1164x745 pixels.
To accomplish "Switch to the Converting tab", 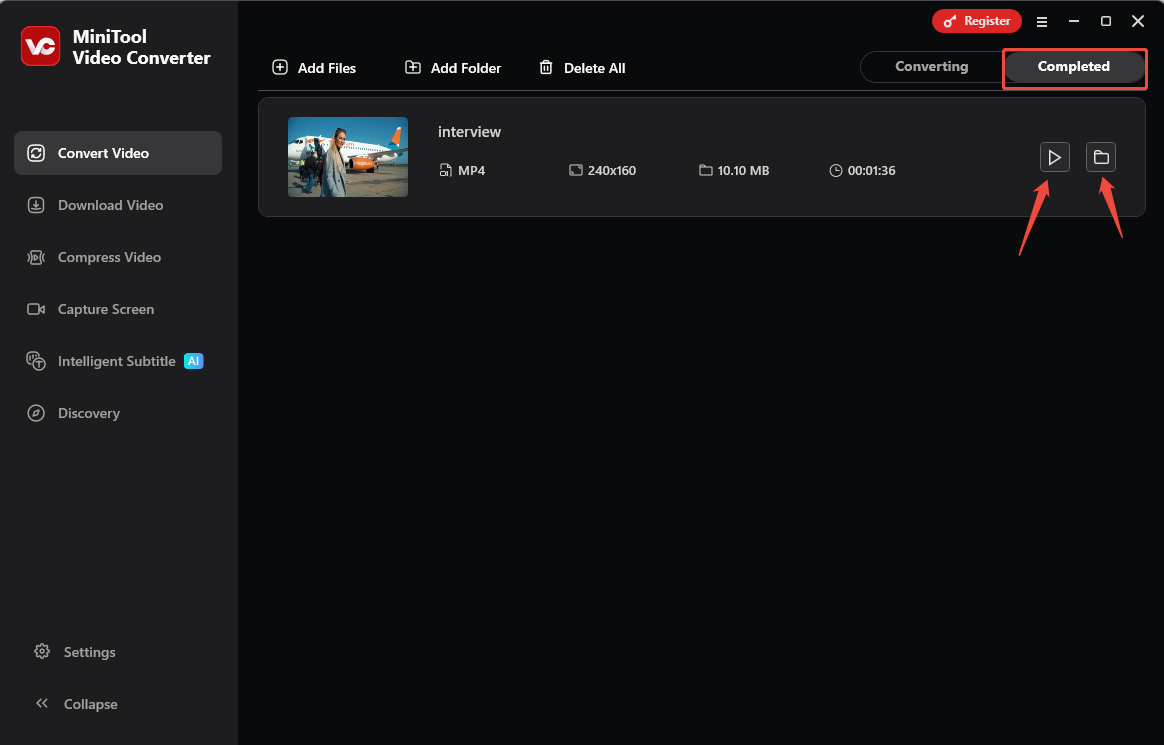I will (x=930, y=66).
